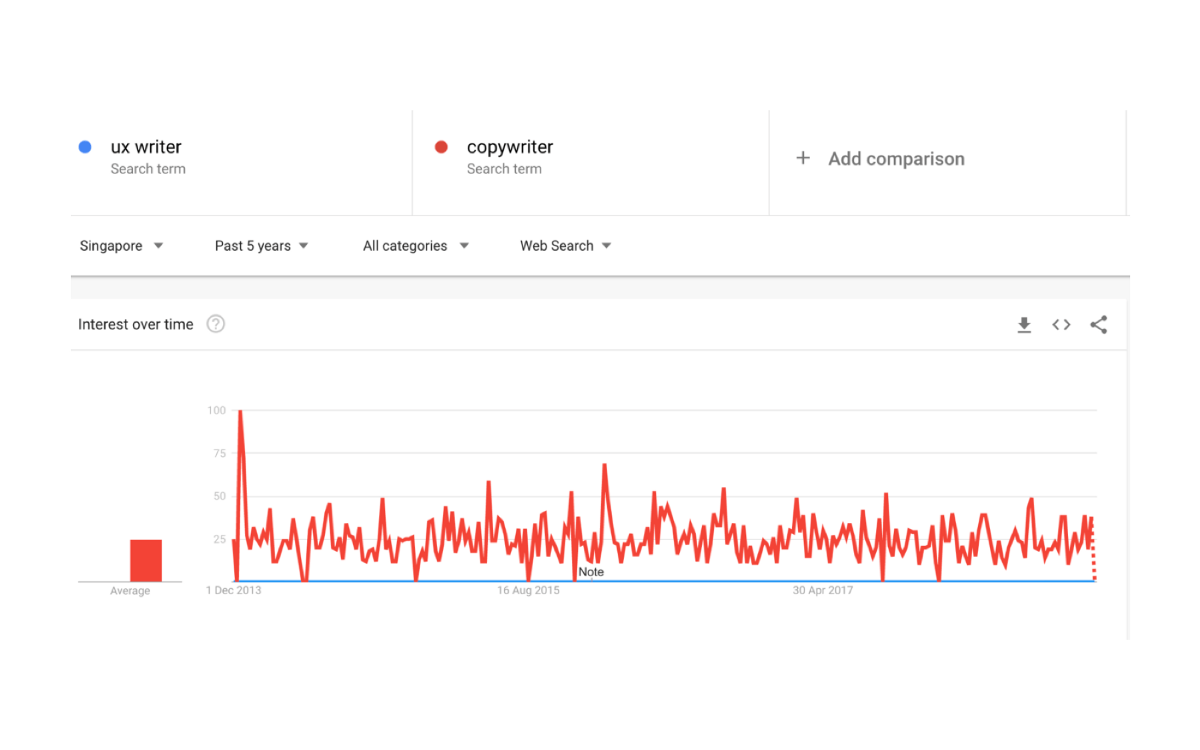Click the blue dot for ux writer
The image size is (1200, 750).
pos(85,147)
